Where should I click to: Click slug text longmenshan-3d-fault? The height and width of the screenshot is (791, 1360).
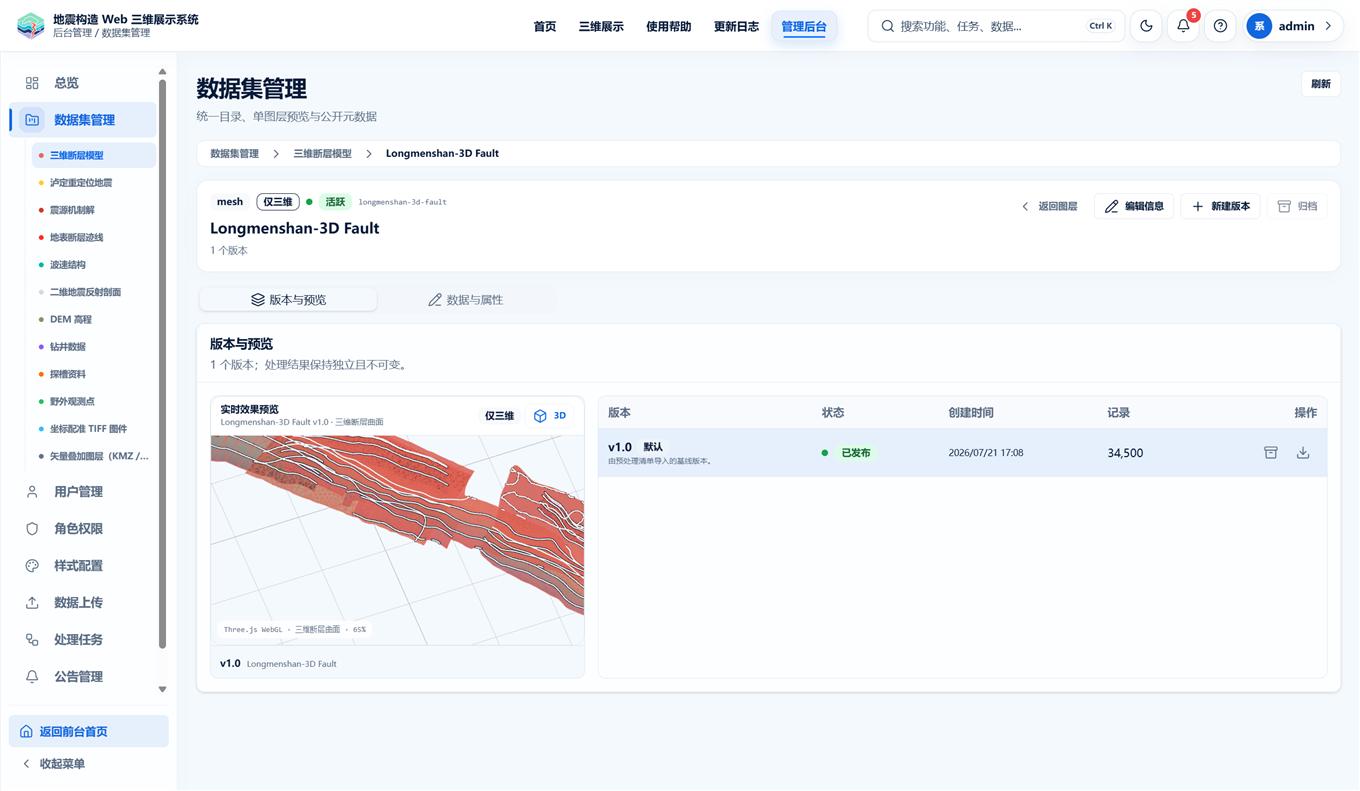[x=402, y=202]
